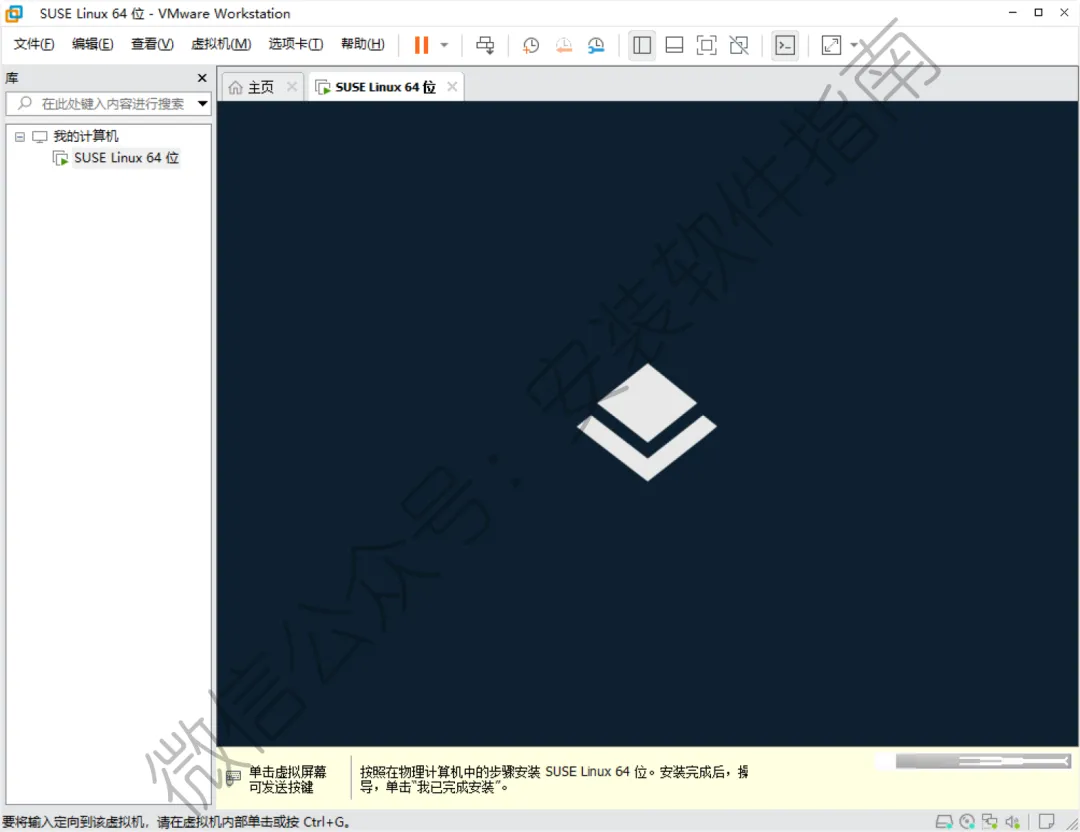The width and height of the screenshot is (1080, 832).
Task: Open the 查看(V) menu
Action: (x=152, y=44)
